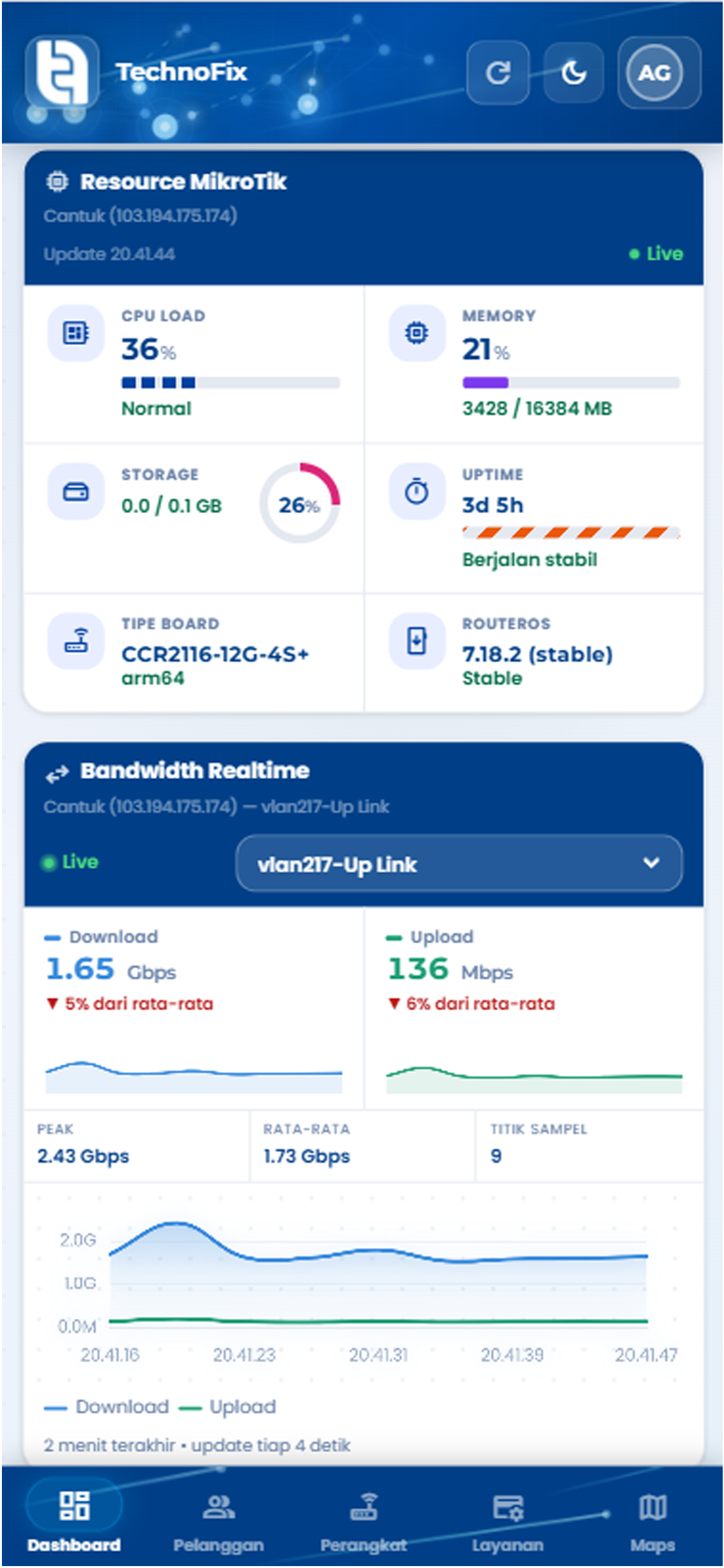The image size is (724, 1568).
Task: Click the Storage drive icon
Action: pos(76,492)
